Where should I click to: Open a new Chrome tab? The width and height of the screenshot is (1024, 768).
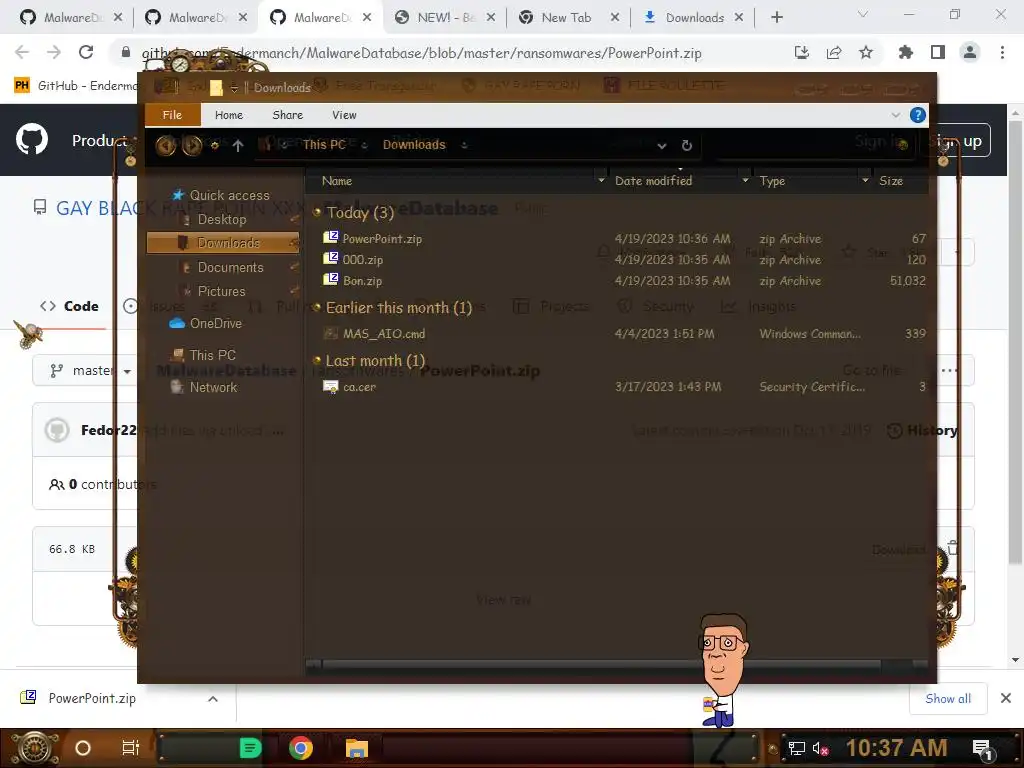[776, 18]
